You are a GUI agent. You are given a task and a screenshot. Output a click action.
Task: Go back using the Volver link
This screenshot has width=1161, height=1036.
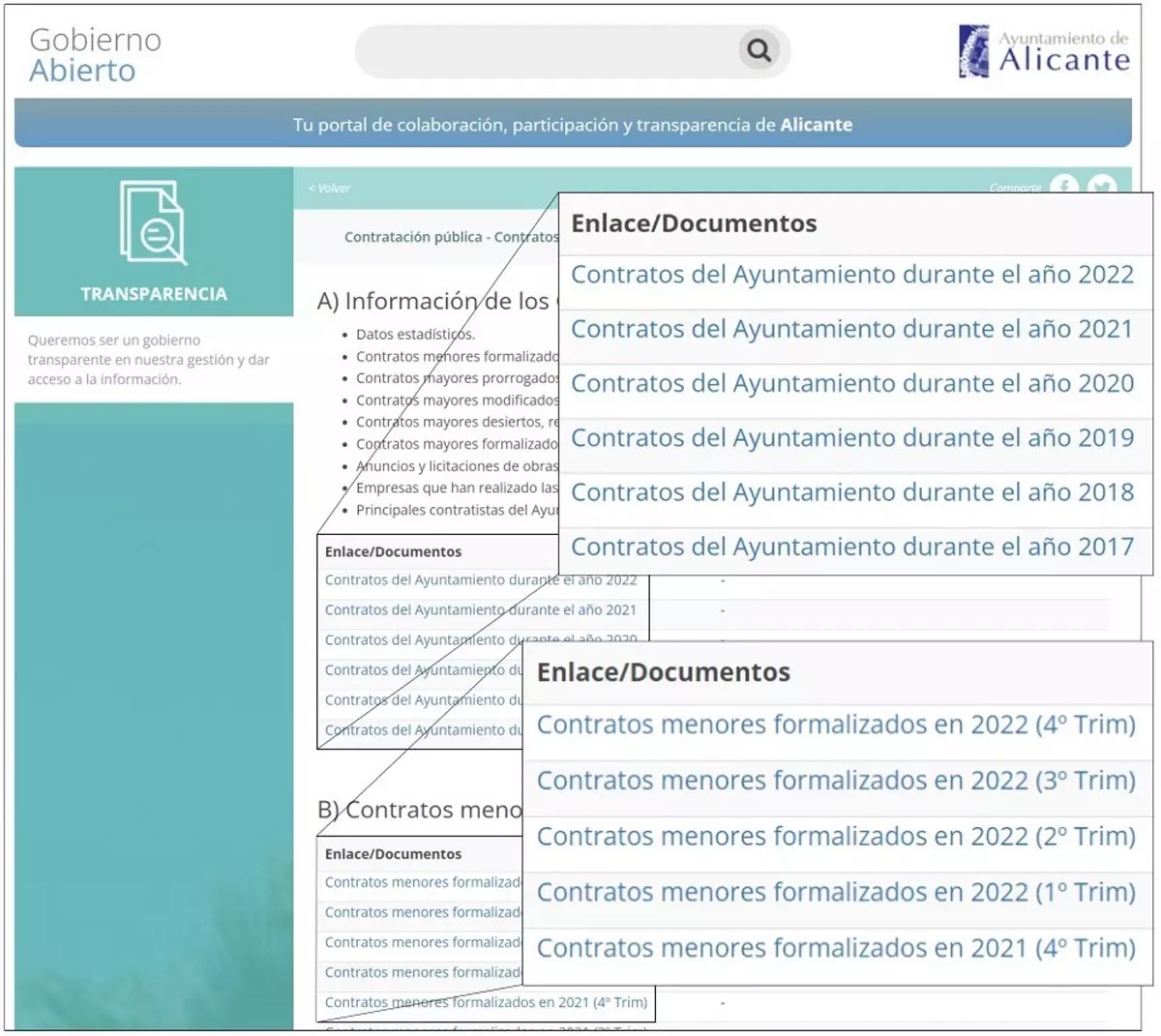point(330,189)
